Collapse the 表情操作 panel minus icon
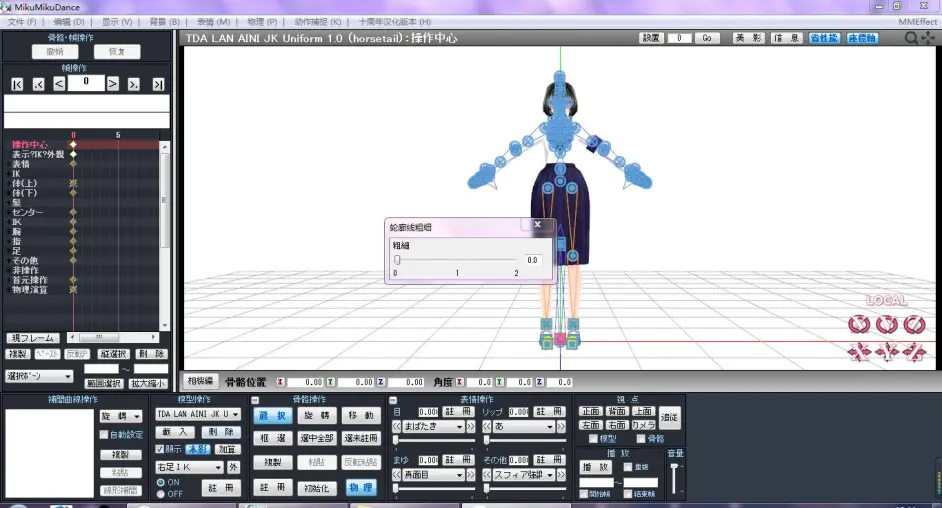The width and height of the screenshot is (942, 508). [x=393, y=400]
